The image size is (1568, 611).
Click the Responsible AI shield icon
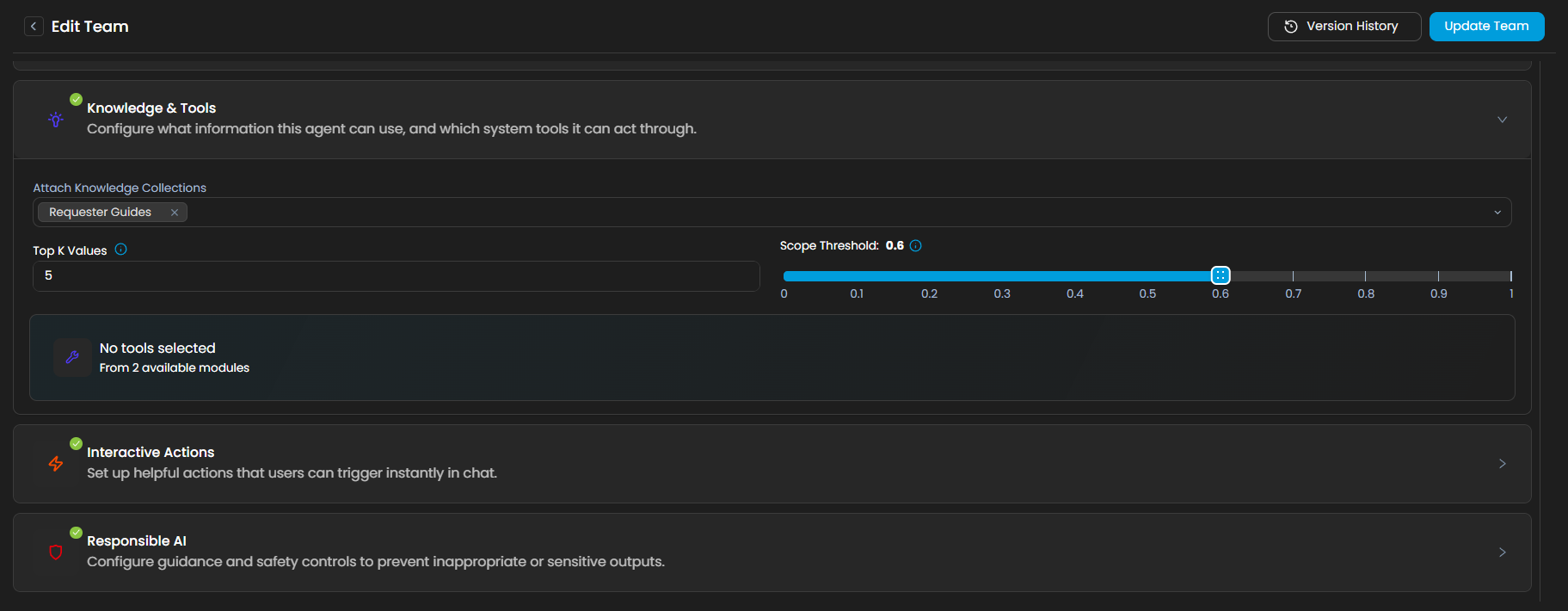(56, 552)
